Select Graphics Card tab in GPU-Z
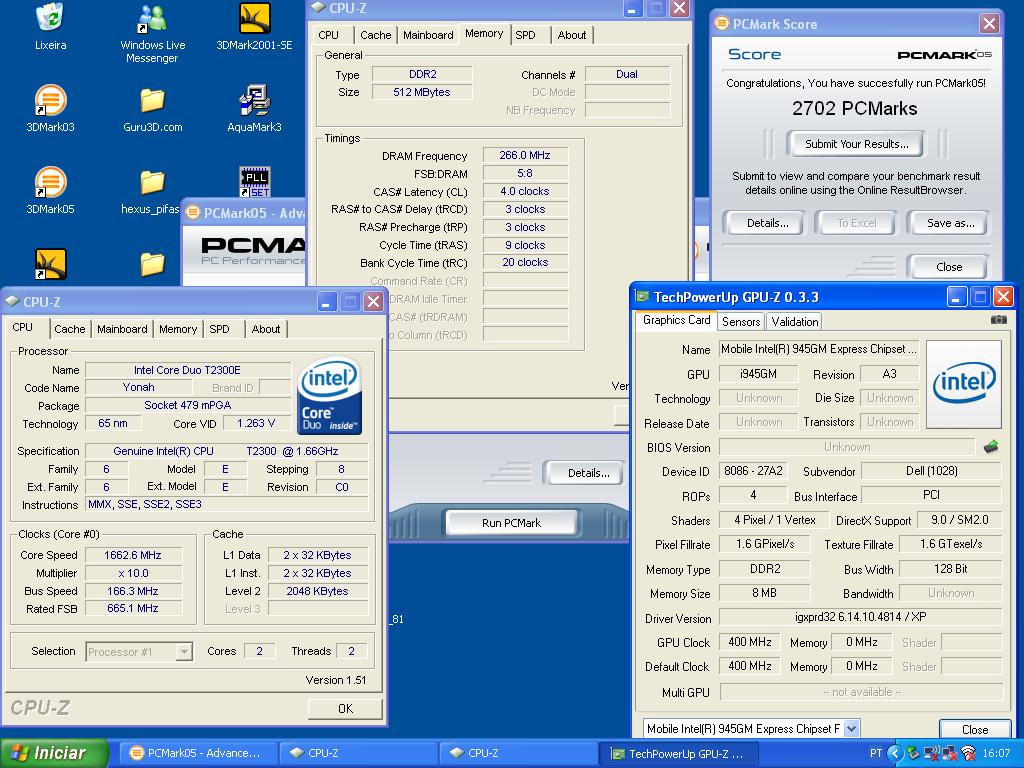Screen dimensions: 1024x768 click(x=676, y=320)
